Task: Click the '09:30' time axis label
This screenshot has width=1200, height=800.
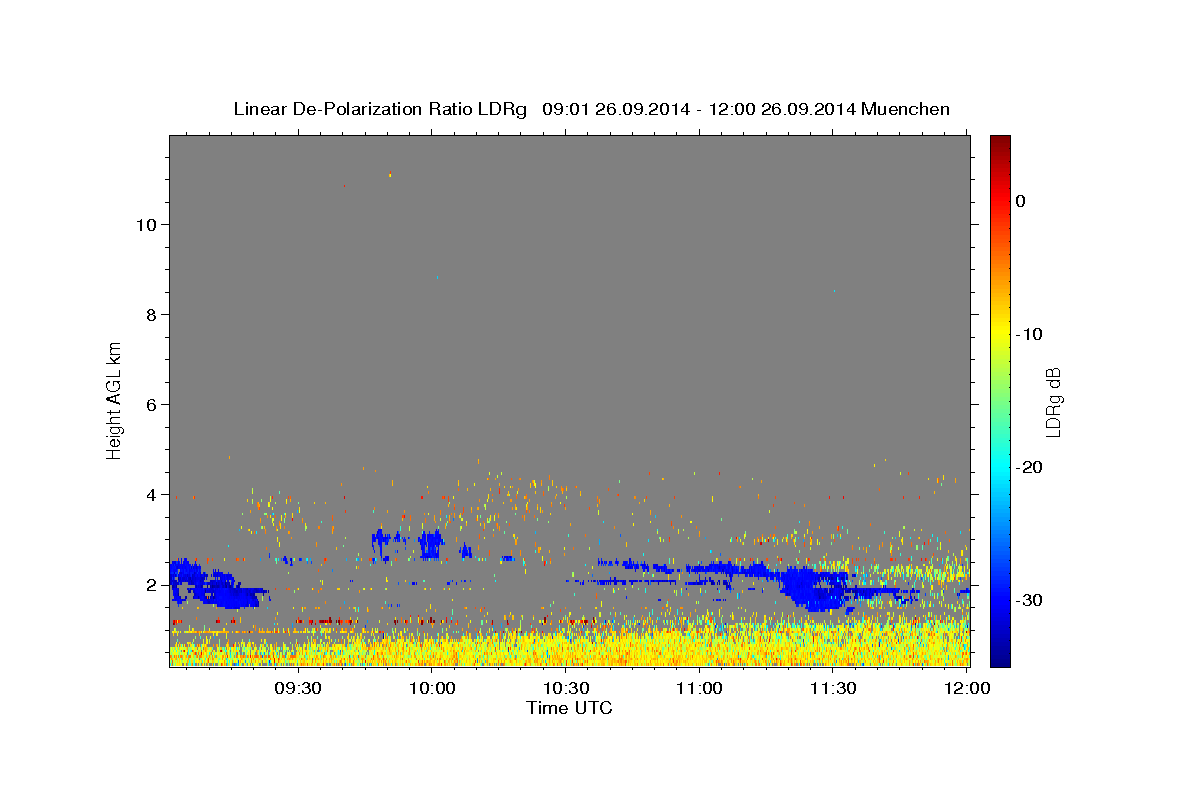Action: [298, 688]
